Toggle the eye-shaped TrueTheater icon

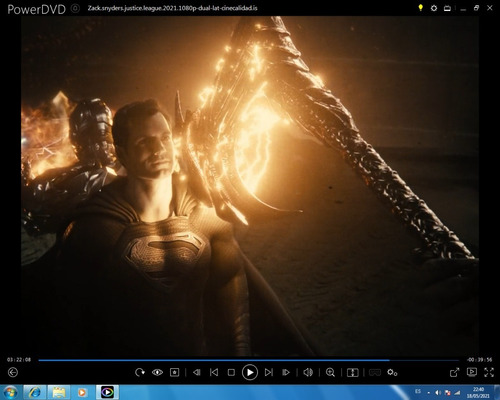click(157, 372)
